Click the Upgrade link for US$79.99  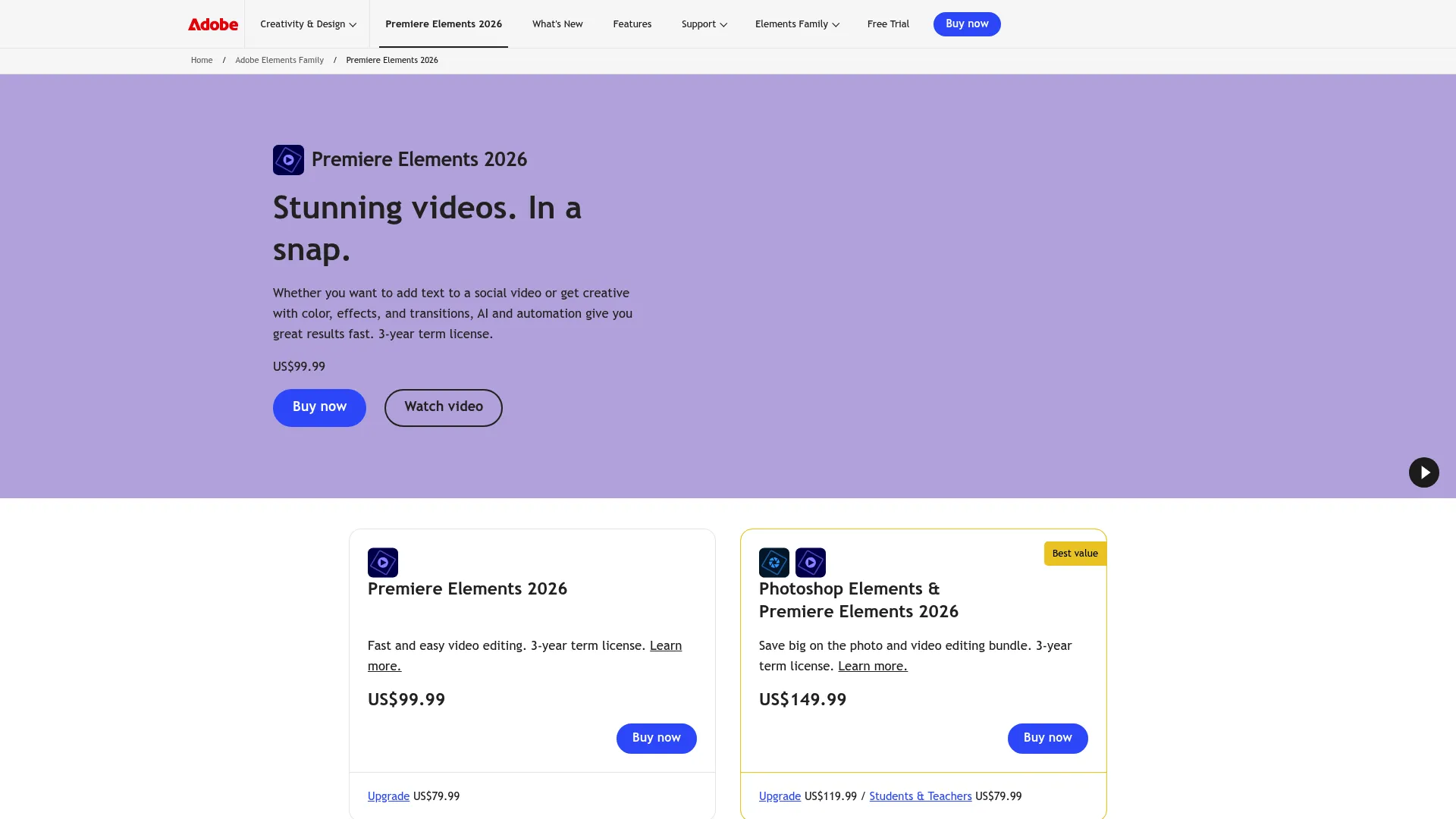coord(388,796)
